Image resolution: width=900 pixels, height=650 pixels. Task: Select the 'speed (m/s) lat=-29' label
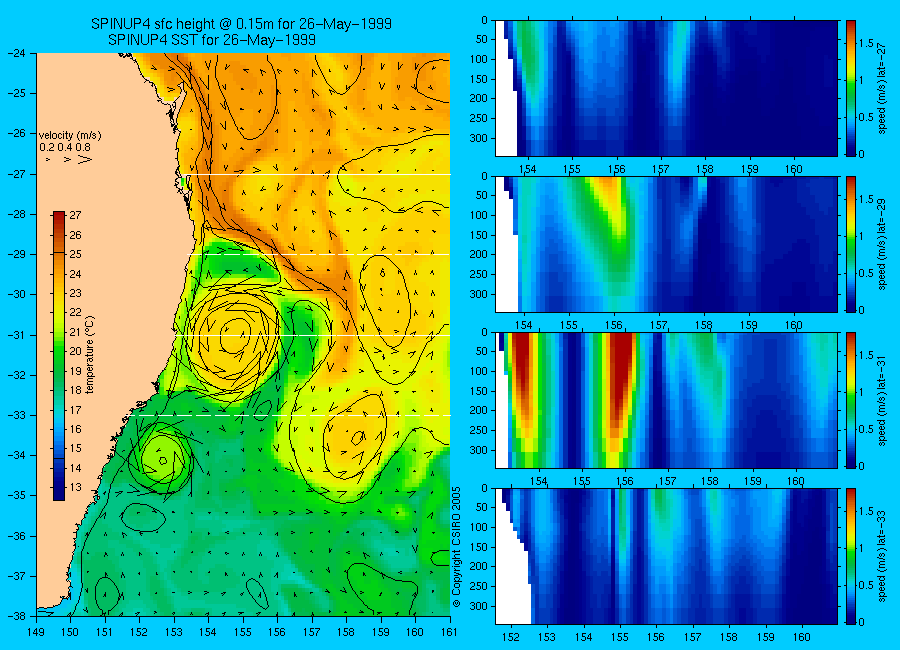(883, 245)
